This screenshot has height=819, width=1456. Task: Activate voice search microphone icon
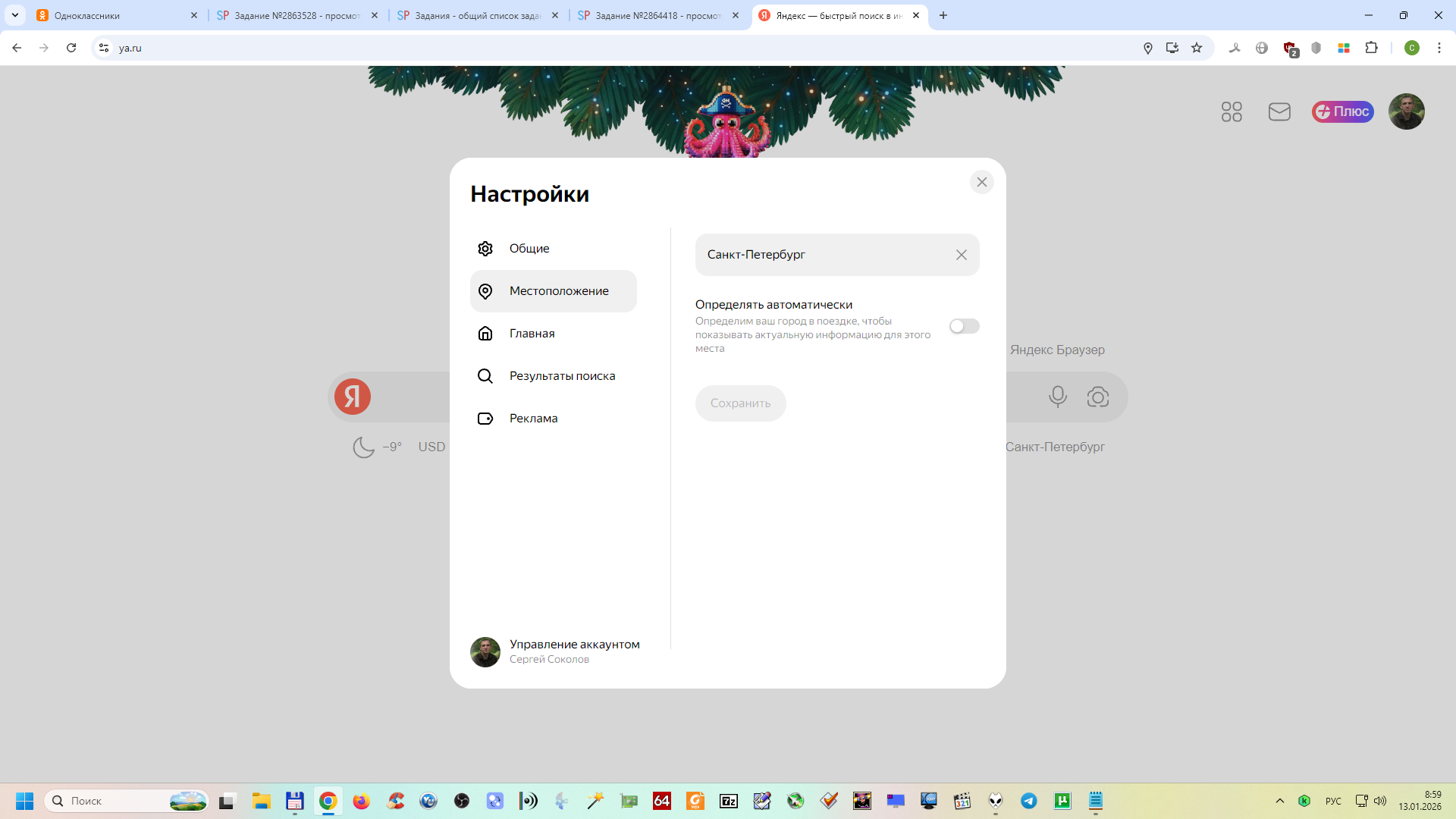pos(1057,397)
